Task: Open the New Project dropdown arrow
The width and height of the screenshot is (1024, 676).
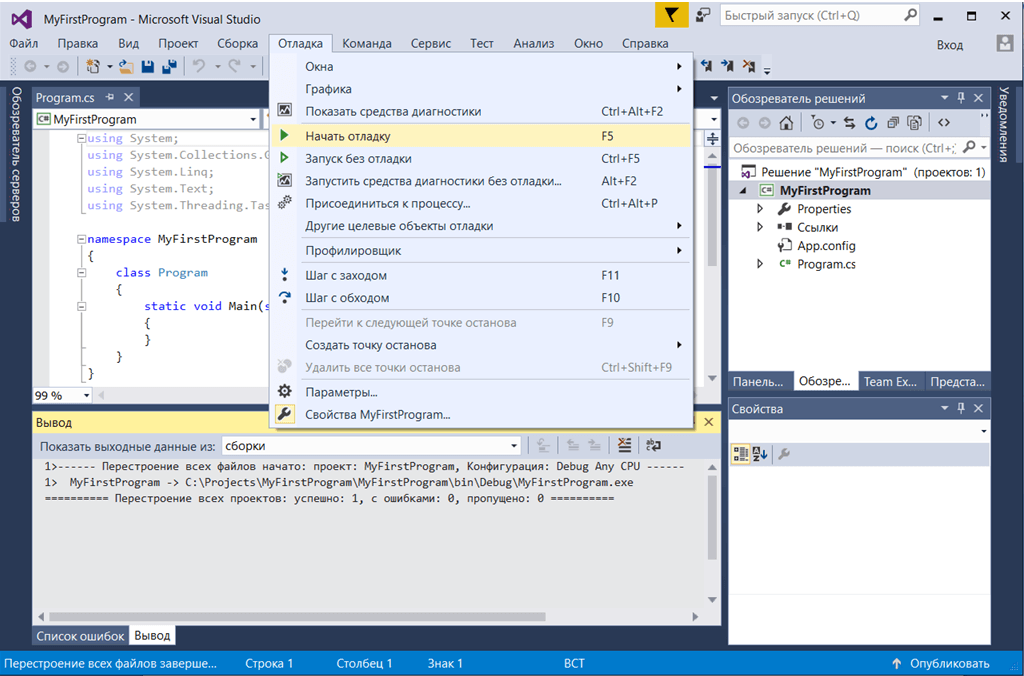Action: [x=110, y=67]
